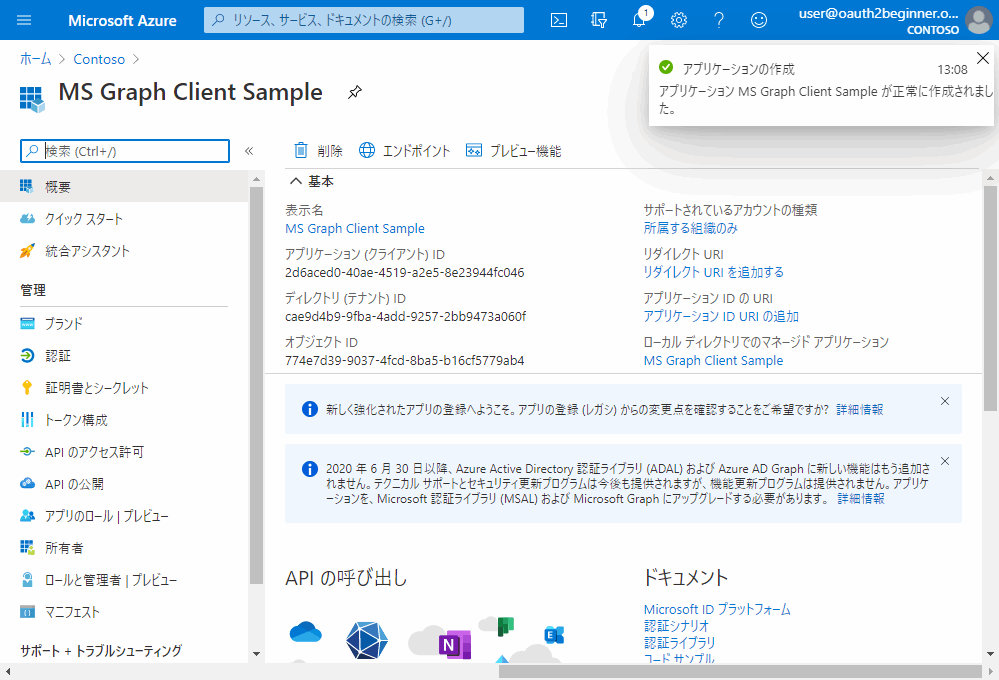This screenshot has width=999, height=680.
Task: Open managed application MS Graph Client Sample link
Action: [x=714, y=360]
